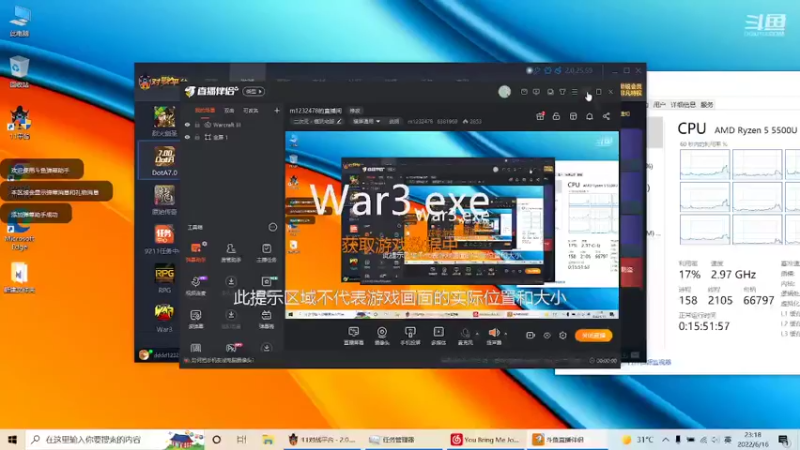
Task: Click the button right of the mode dropdown
Action: point(394,121)
